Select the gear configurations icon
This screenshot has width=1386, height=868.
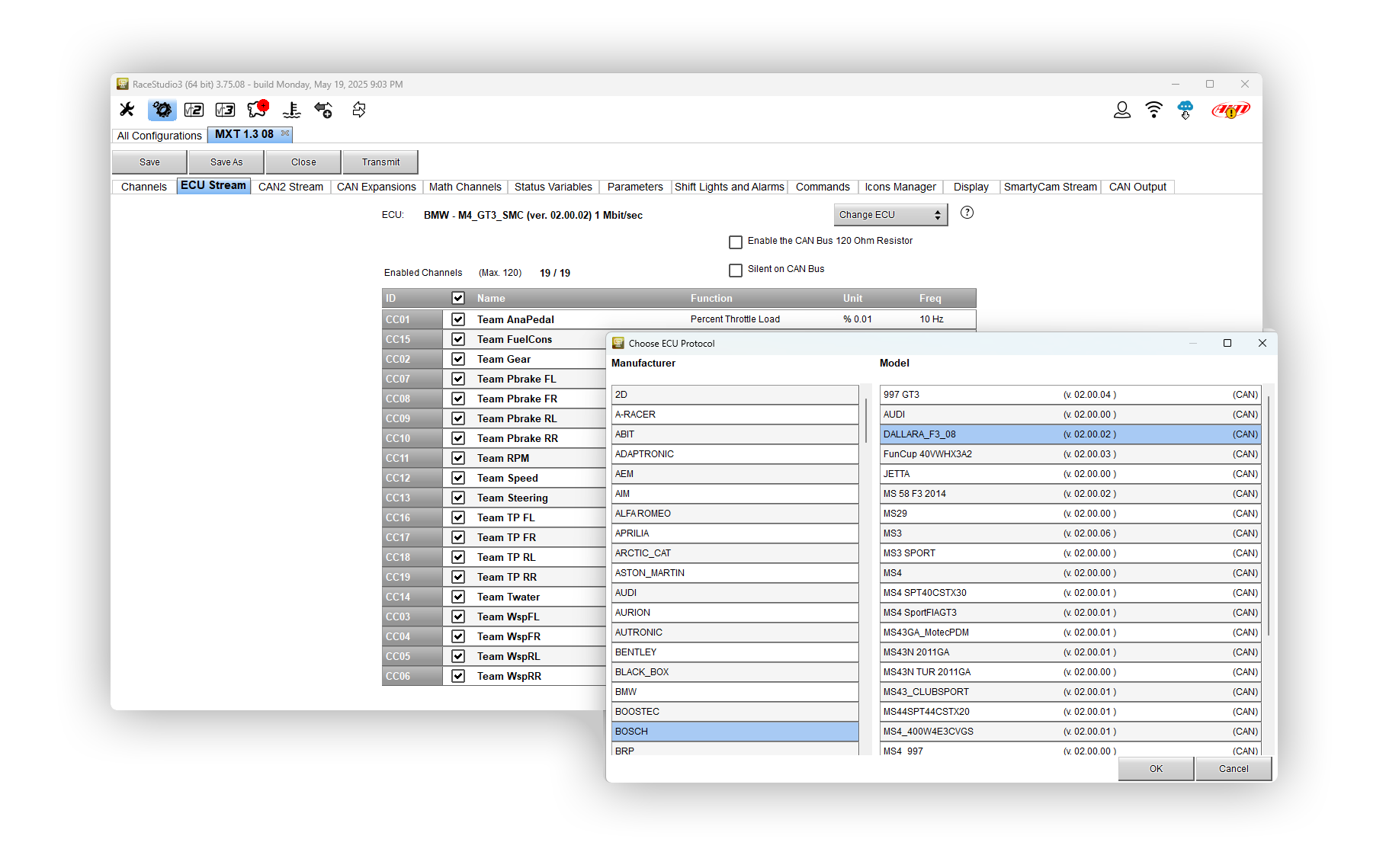pos(162,110)
